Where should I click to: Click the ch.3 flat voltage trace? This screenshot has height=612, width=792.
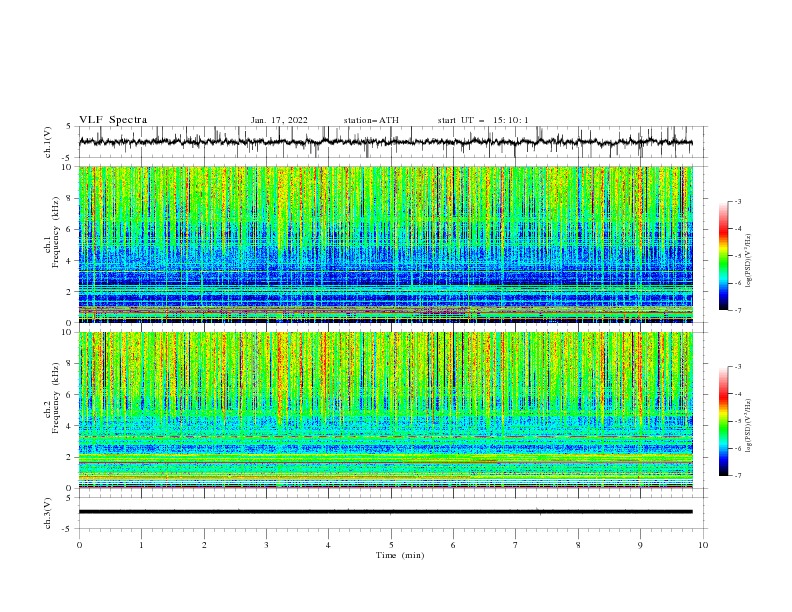pyautogui.click(x=385, y=512)
